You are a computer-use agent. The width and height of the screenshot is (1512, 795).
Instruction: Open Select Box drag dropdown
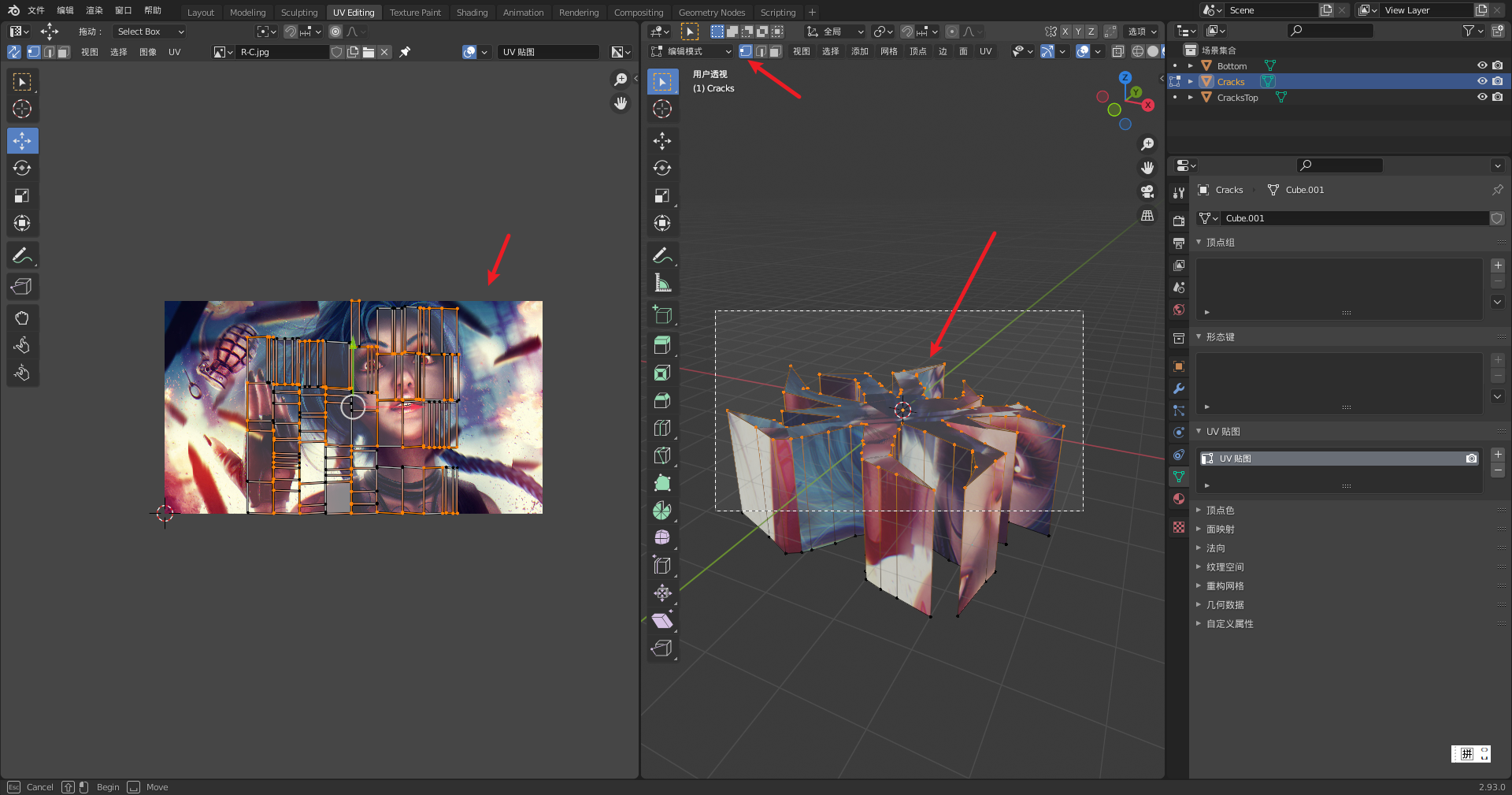point(150,32)
